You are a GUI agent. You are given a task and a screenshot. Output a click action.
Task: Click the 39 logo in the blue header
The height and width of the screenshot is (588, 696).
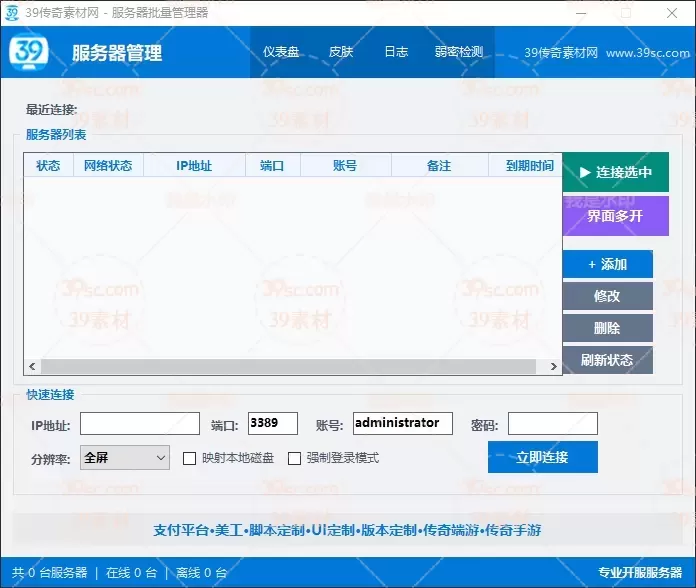pos(29,52)
